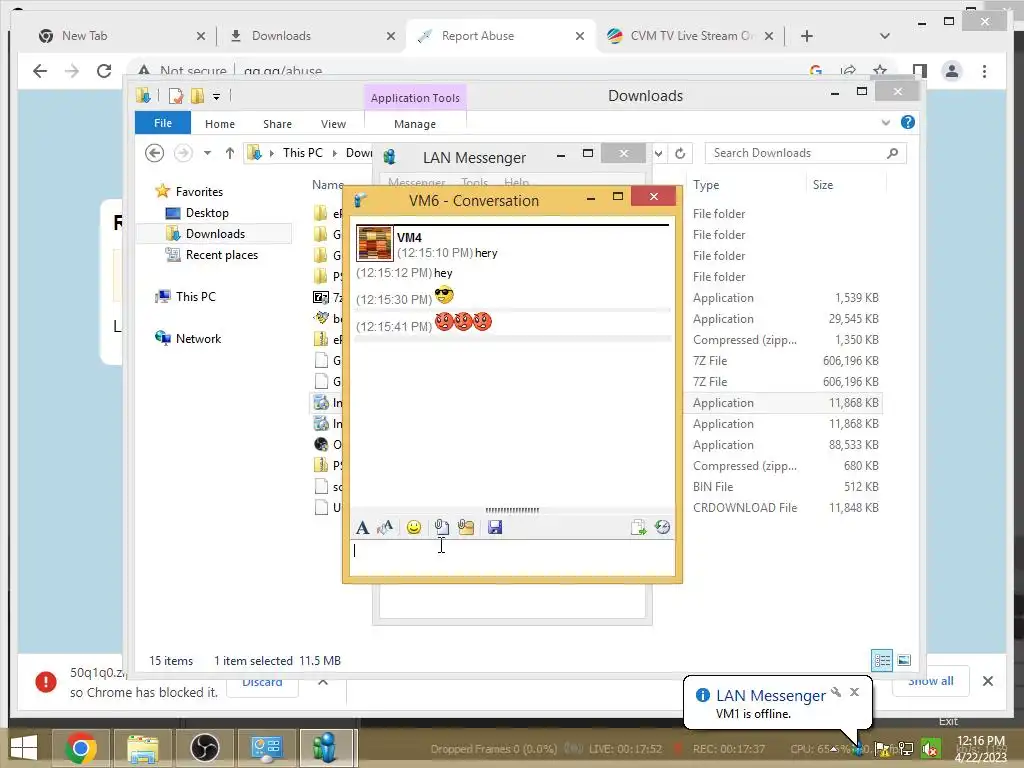Open OBS Studio from the taskbar
The width and height of the screenshot is (1024, 768).
pyautogui.click(x=204, y=748)
